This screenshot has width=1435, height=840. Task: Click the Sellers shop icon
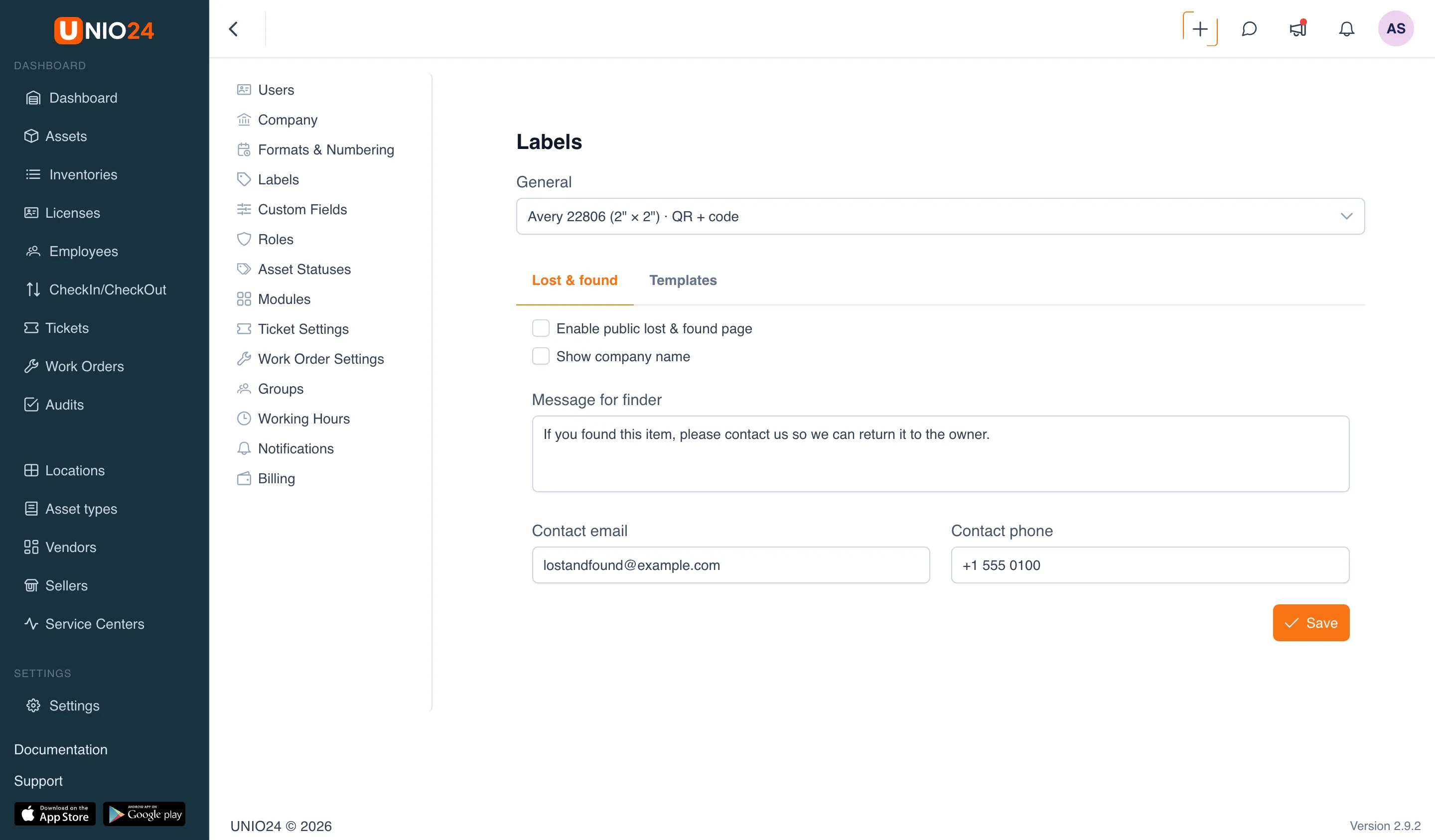pos(31,585)
